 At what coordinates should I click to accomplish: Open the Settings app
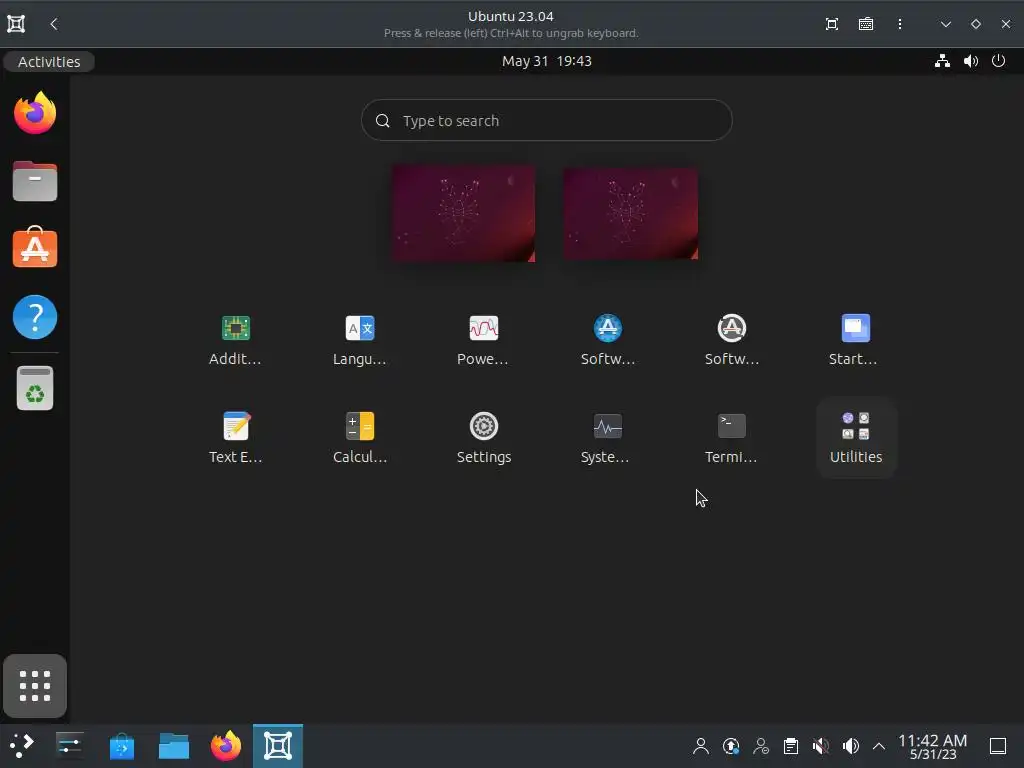tap(483, 438)
